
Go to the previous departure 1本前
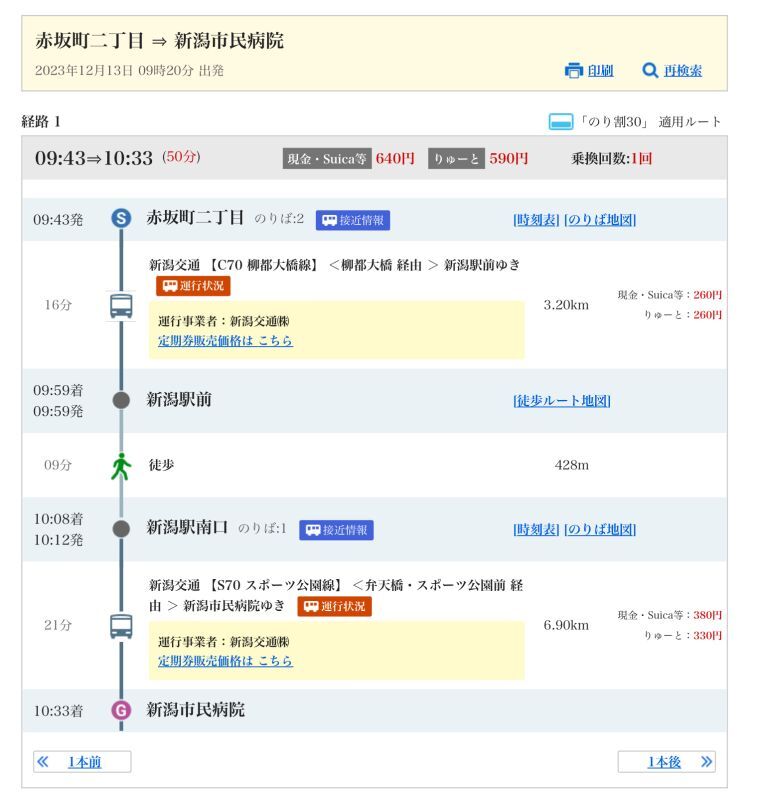click(x=82, y=762)
